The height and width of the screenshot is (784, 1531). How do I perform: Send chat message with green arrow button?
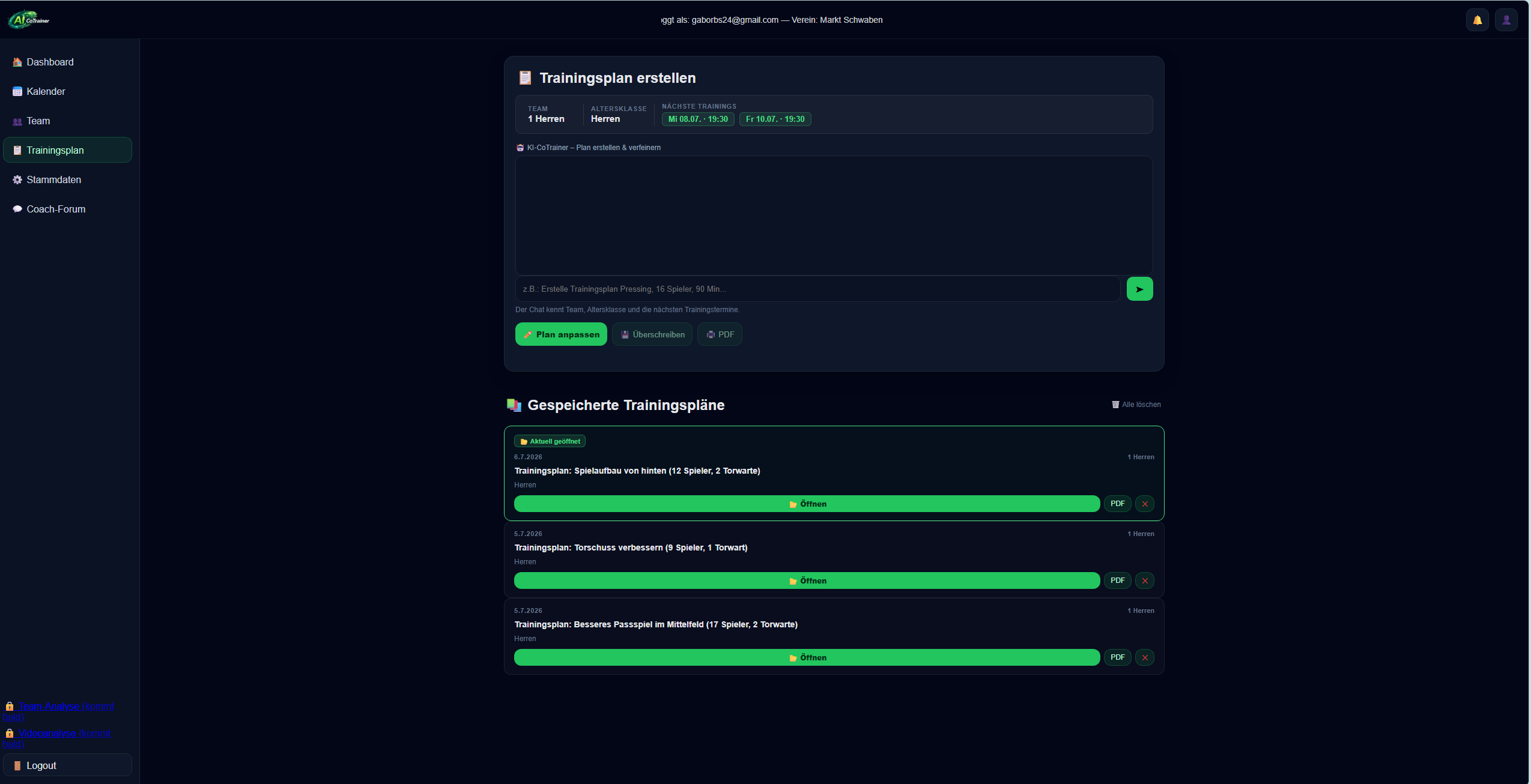pos(1139,289)
